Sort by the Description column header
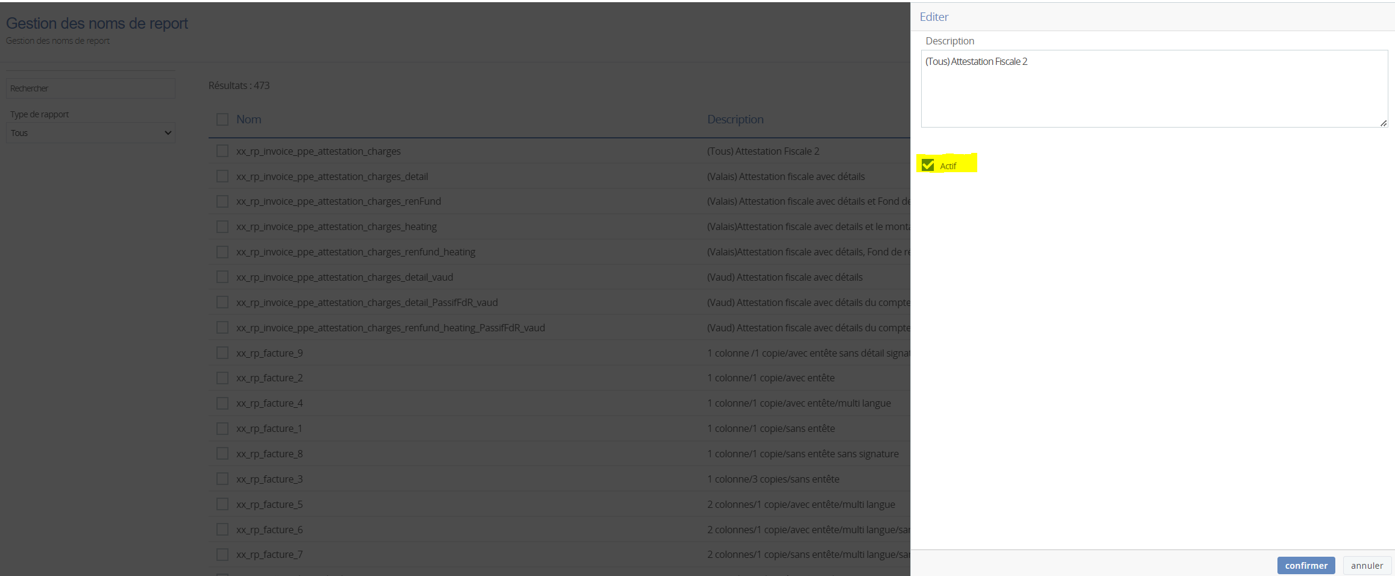1397x582 pixels. click(x=735, y=119)
